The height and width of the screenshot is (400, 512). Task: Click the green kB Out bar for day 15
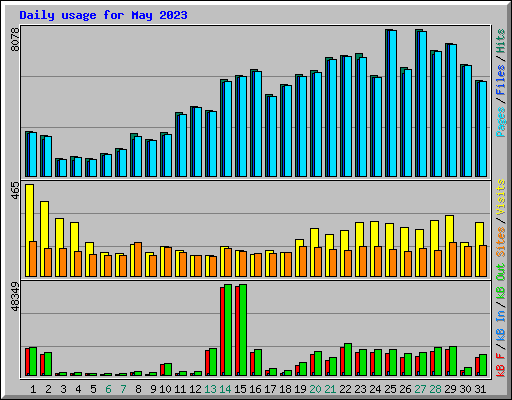pos(243,330)
